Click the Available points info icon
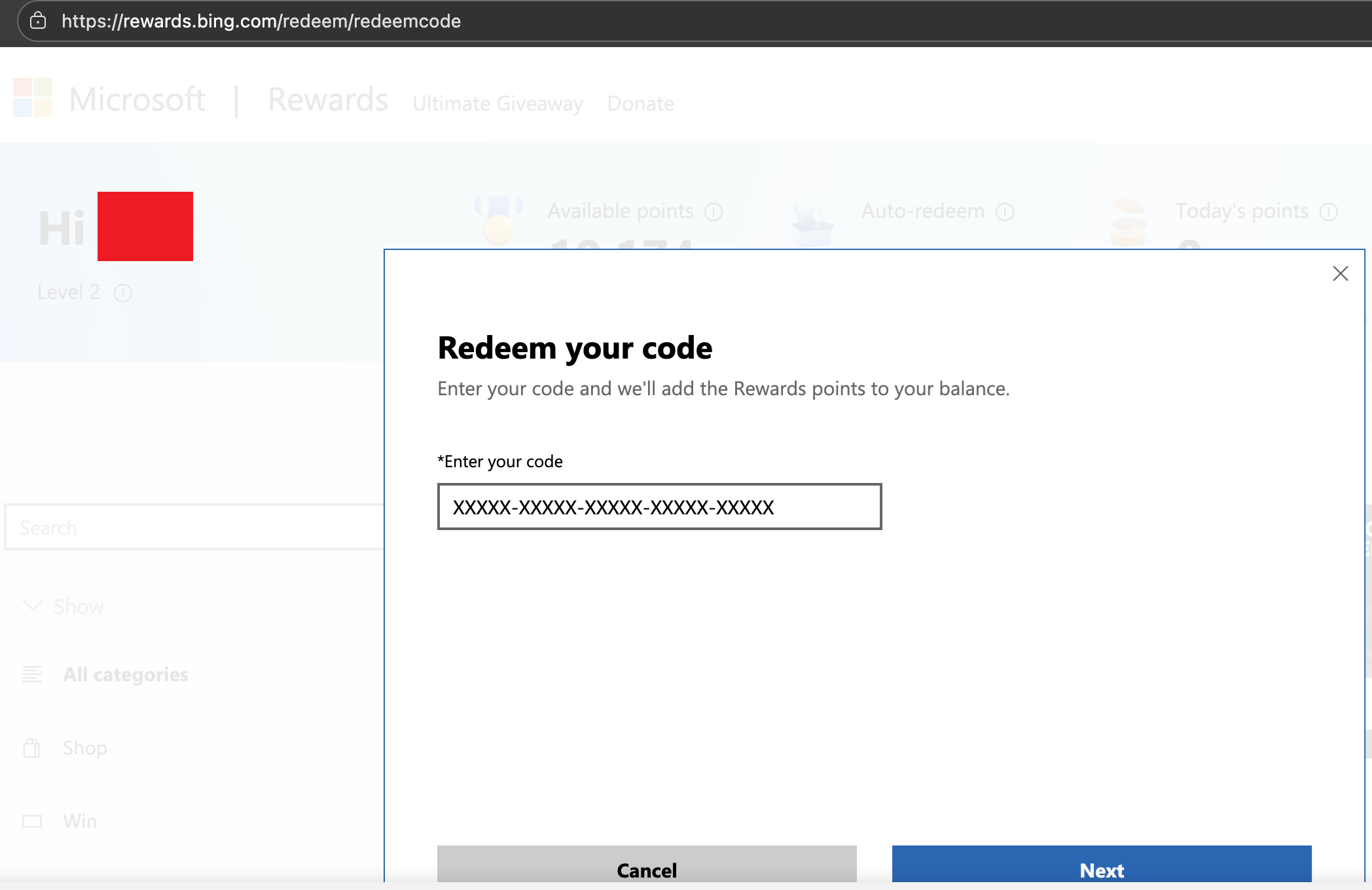The height and width of the screenshot is (890, 1372). tap(713, 212)
